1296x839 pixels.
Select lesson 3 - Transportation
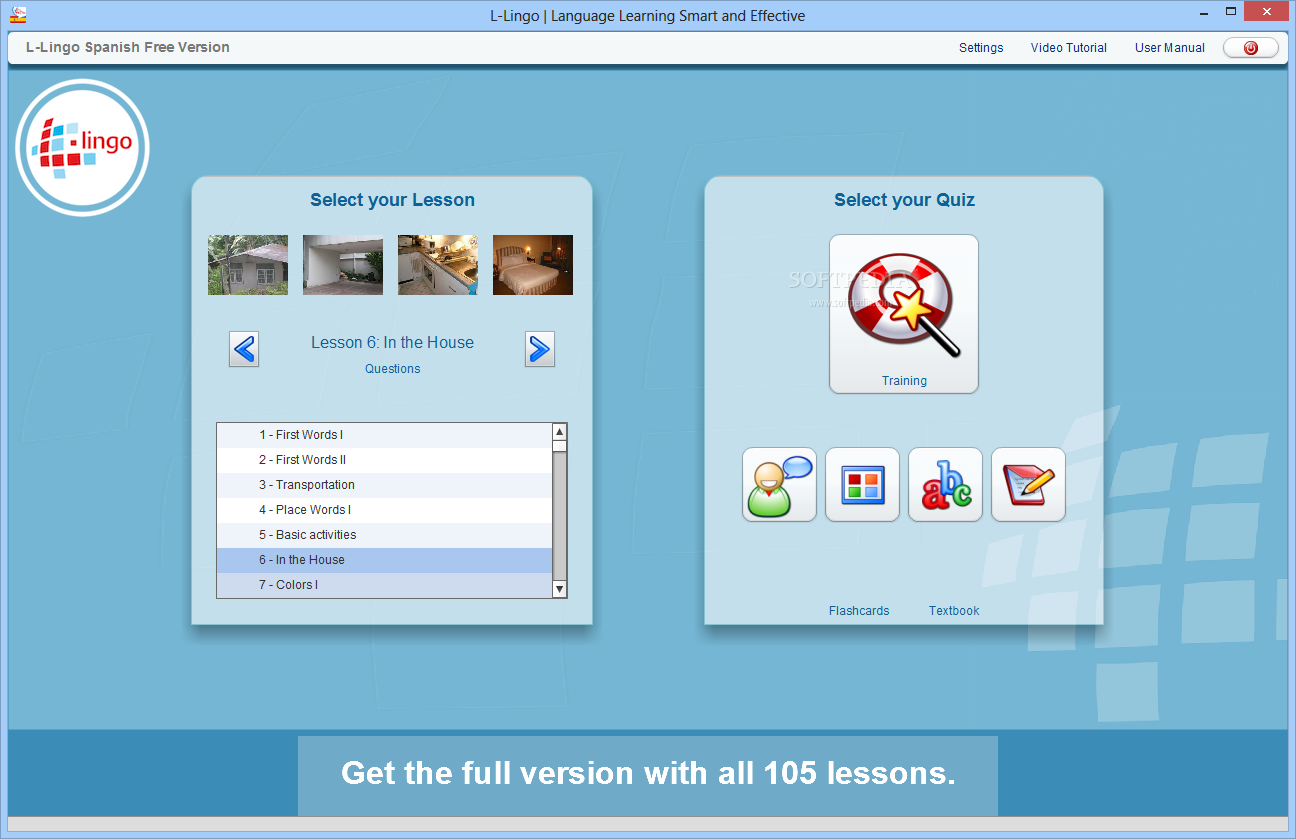click(384, 485)
